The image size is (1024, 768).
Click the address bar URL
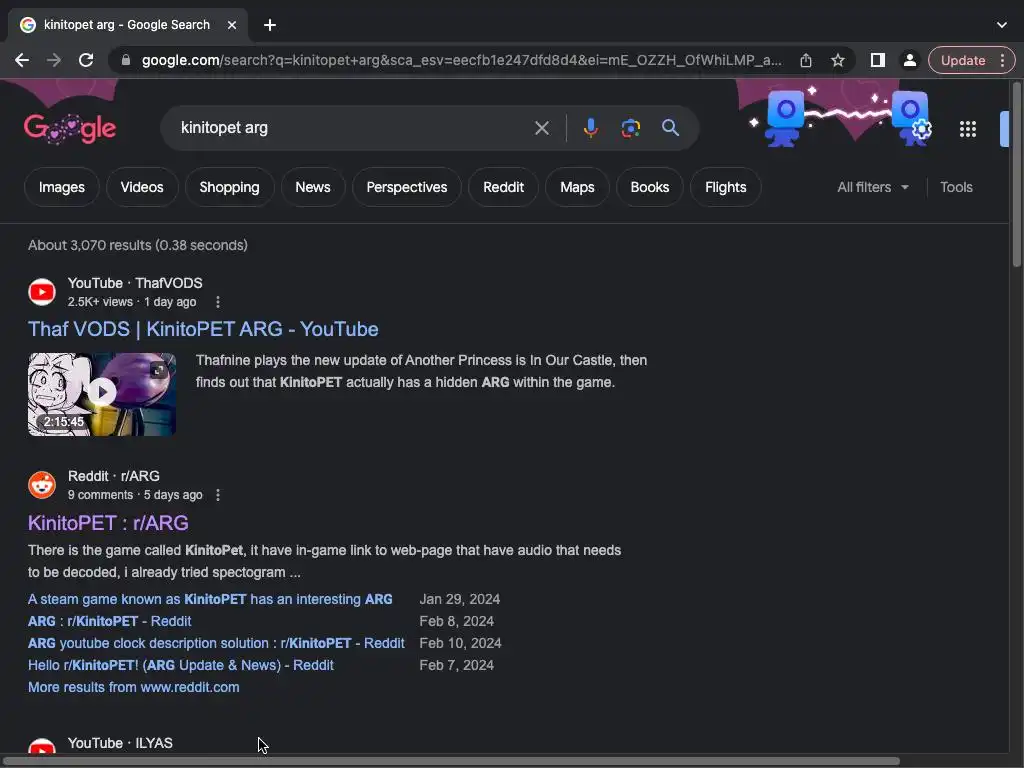click(461, 60)
